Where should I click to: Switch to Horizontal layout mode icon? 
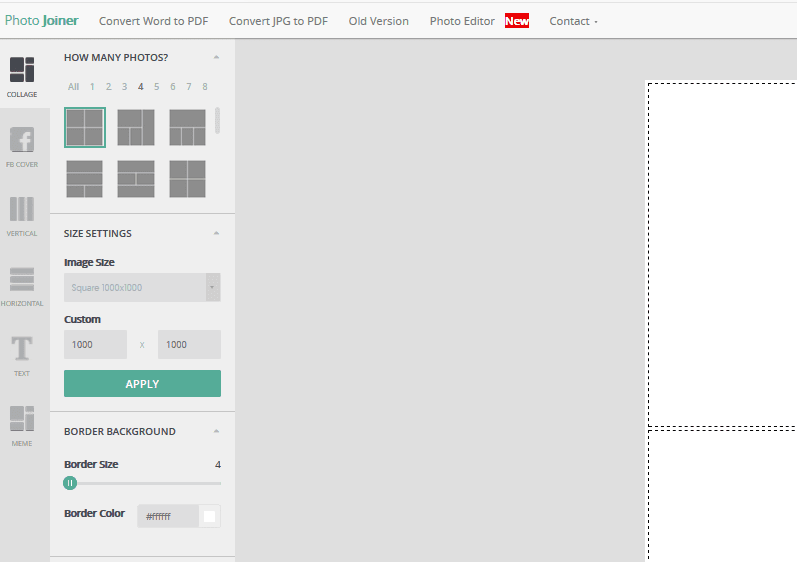coord(22,279)
